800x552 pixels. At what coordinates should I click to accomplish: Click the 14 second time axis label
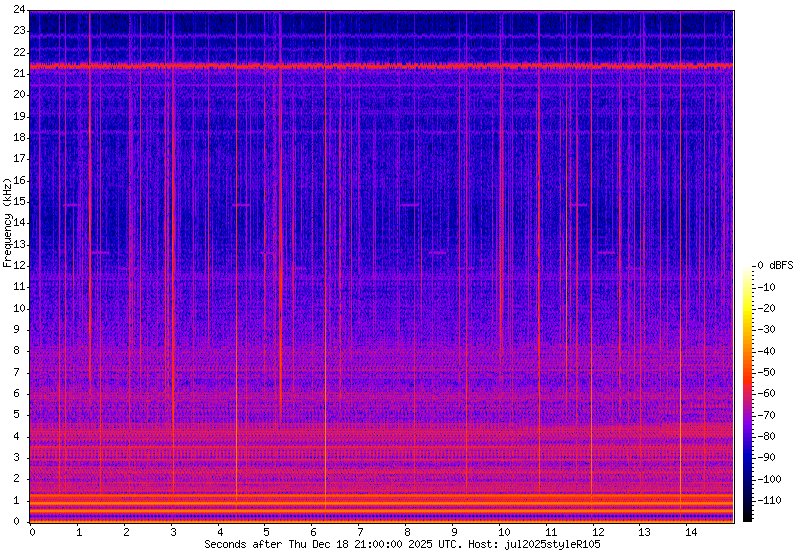[691, 532]
